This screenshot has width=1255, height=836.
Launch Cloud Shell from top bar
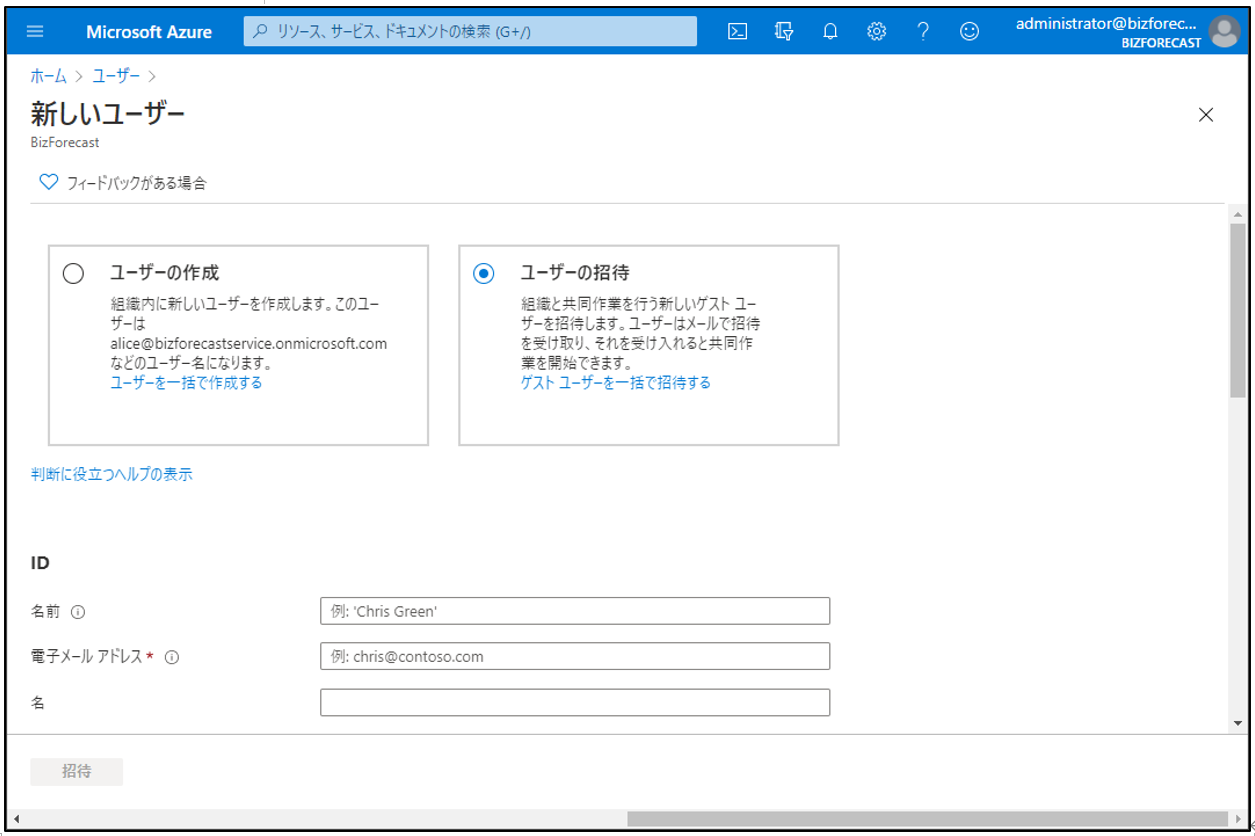737,31
